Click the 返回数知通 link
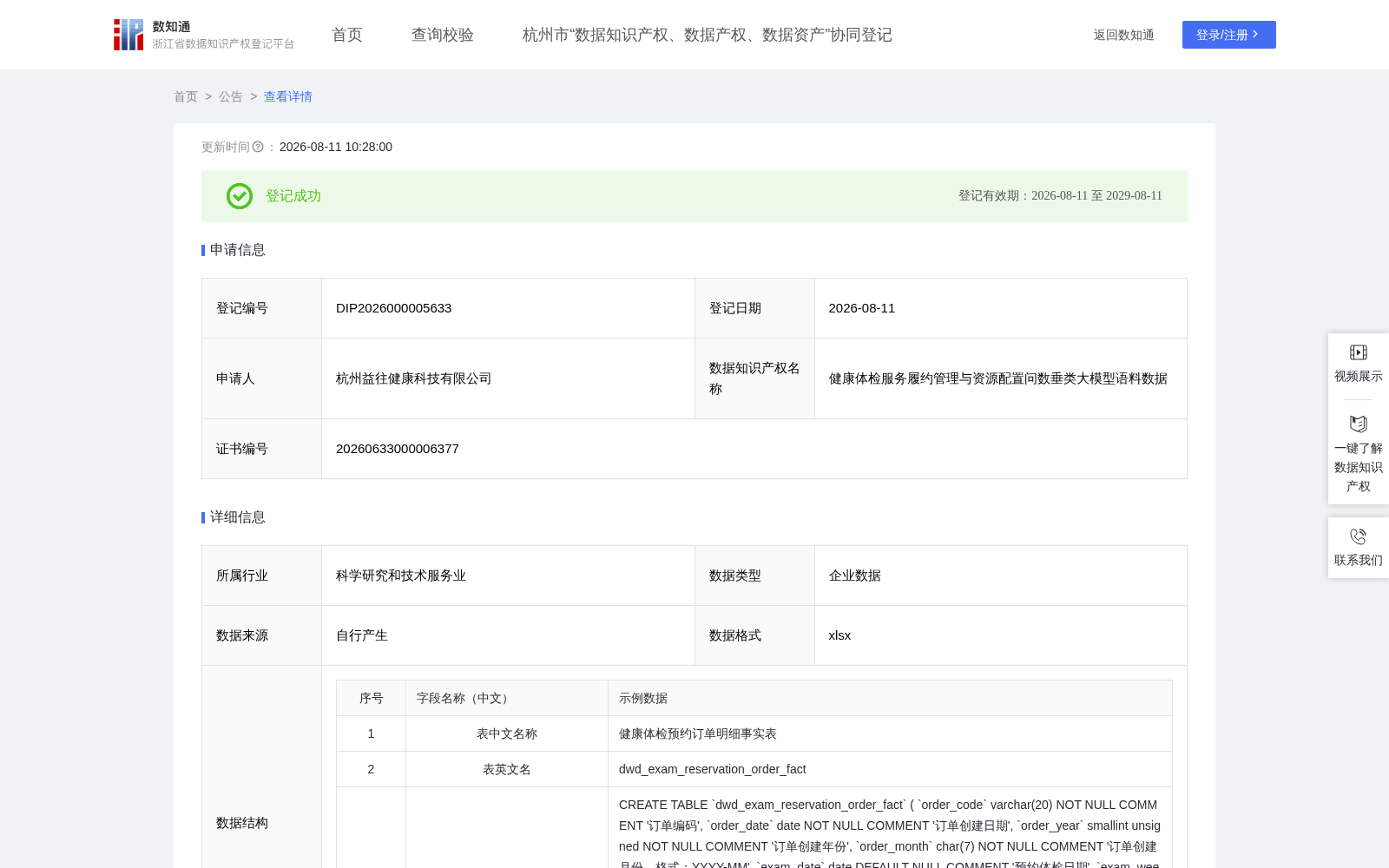The height and width of the screenshot is (868, 1389). (x=1124, y=35)
